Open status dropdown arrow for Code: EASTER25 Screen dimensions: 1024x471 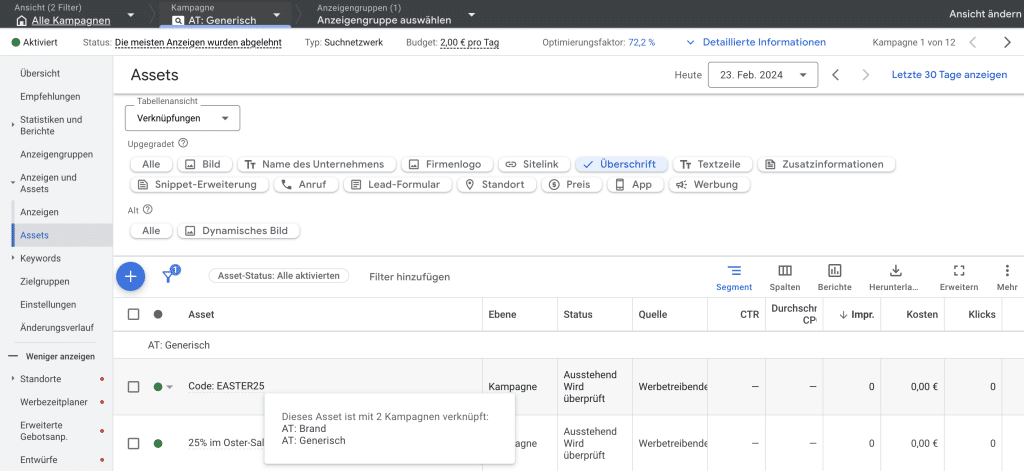pos(170,387)
